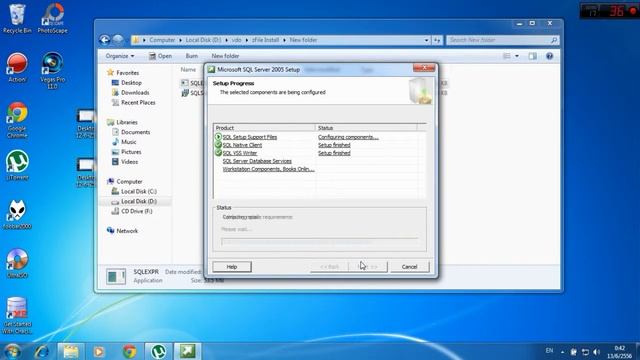Image resolution: width=640 pixels, height=360 pixels.
Task: Toggle the Explorer preview pane icon
Action: point(532,56)
